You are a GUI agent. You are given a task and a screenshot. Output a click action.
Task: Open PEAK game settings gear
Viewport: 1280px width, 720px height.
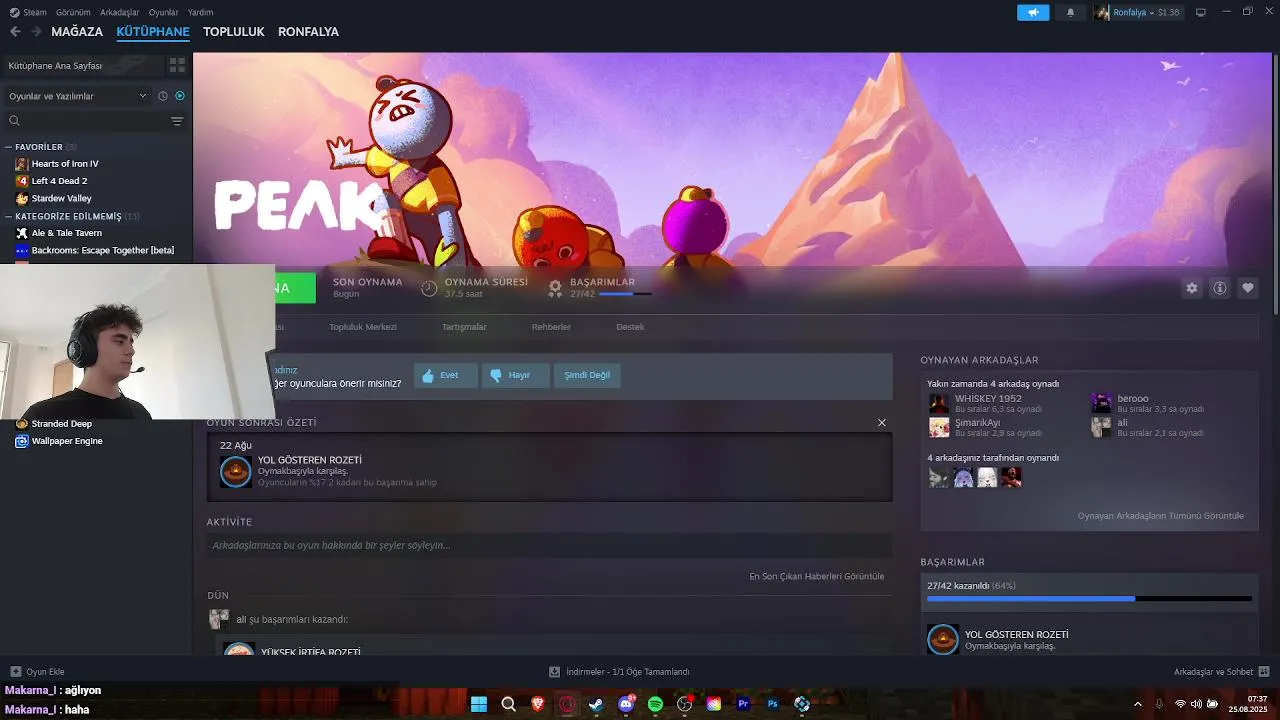click(x=1192, y=288)
